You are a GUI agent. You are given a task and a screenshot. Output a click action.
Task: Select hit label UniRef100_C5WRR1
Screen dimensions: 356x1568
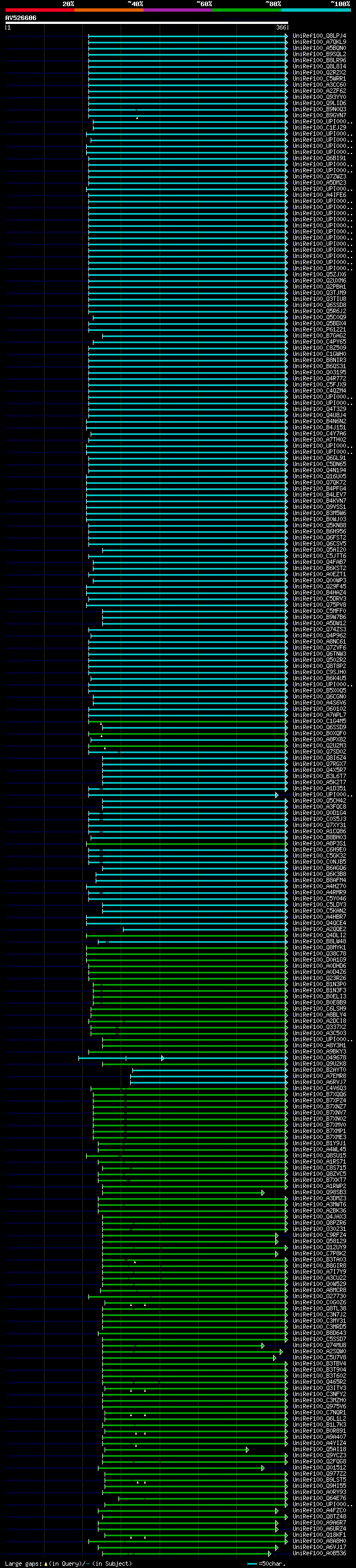(x=319, y=78)
